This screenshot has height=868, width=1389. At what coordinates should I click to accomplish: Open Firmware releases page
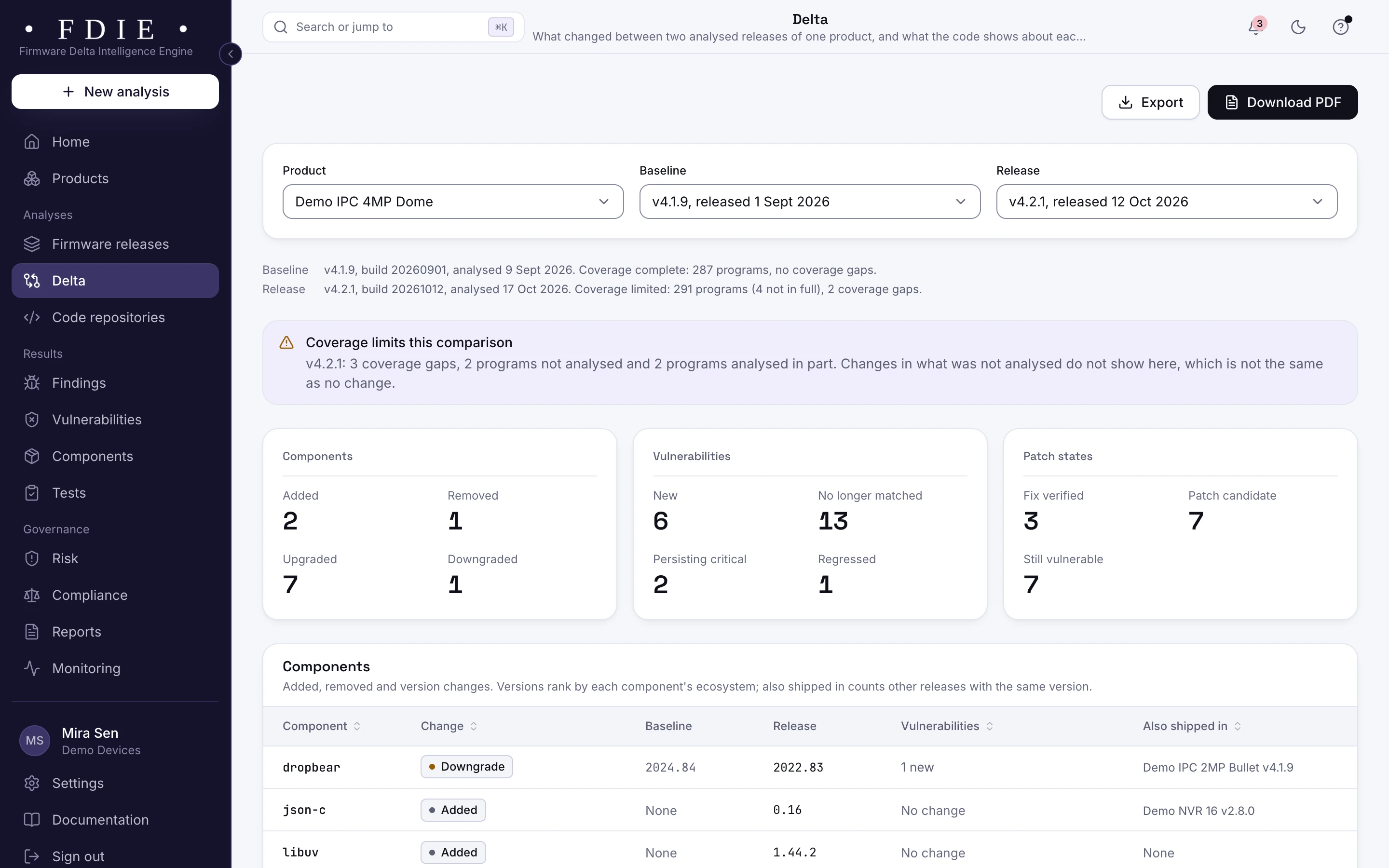click(115, 244)
